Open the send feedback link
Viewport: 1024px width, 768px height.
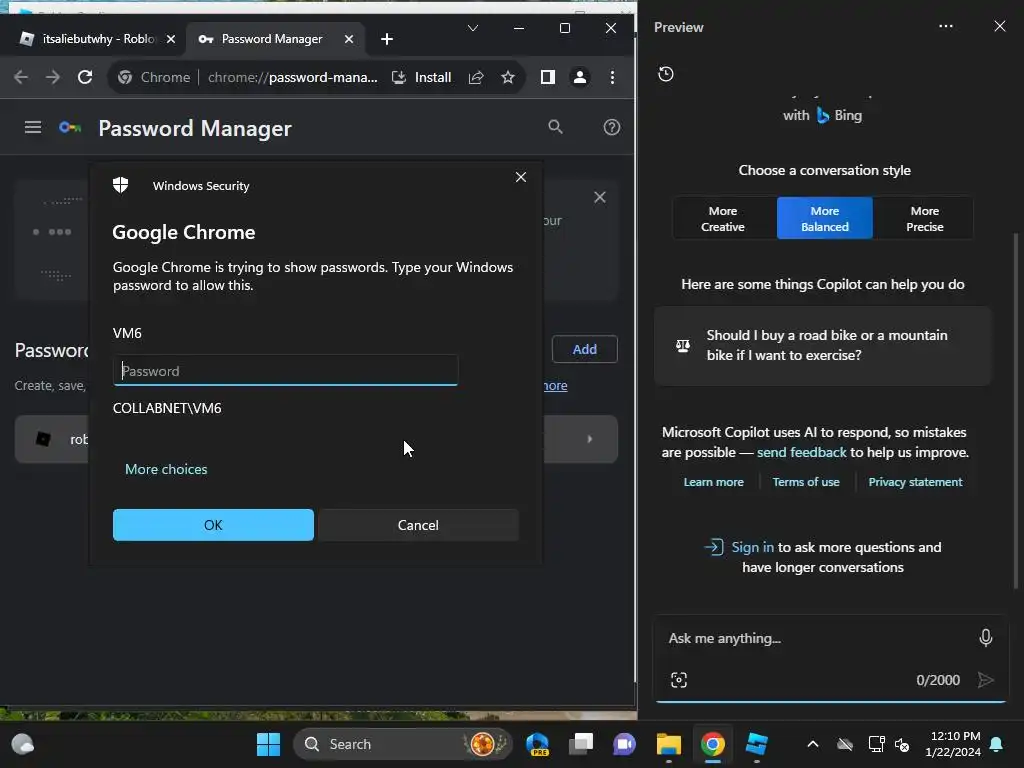(801, 452)
